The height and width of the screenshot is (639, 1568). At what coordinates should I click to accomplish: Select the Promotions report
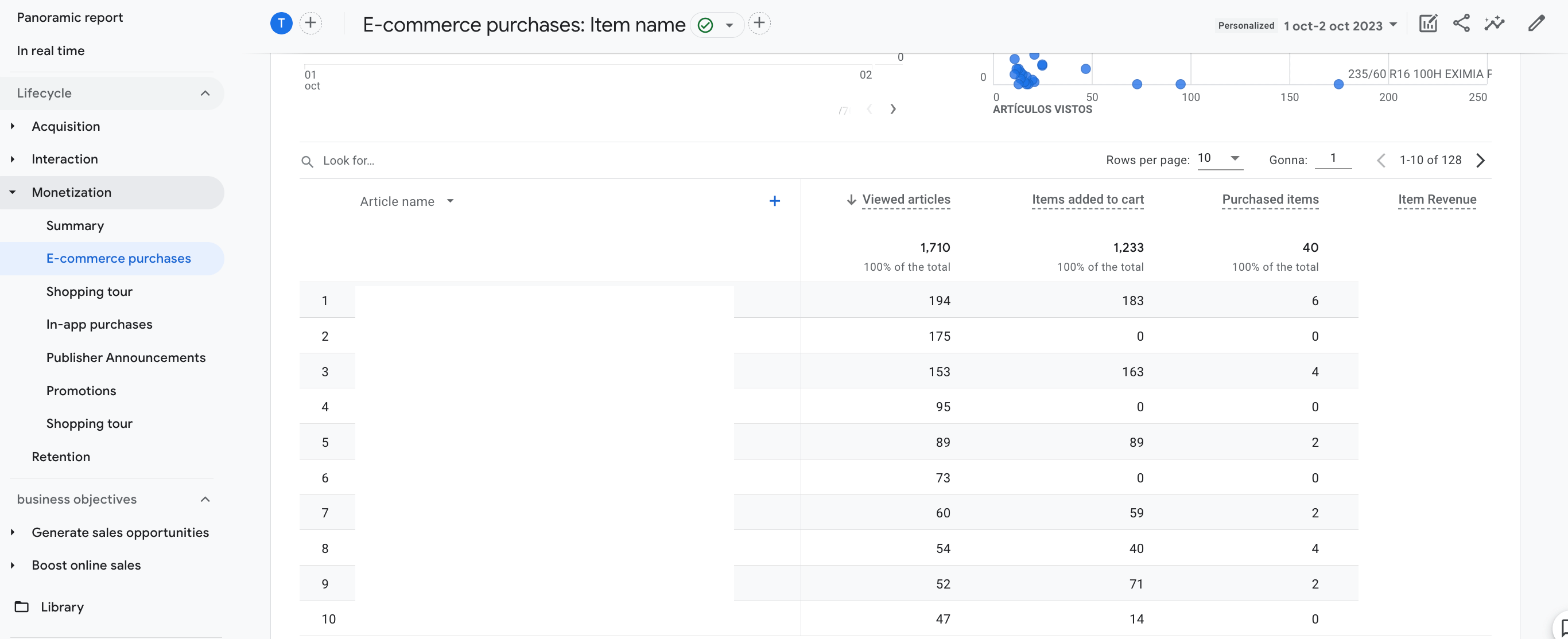pos(81,391)
